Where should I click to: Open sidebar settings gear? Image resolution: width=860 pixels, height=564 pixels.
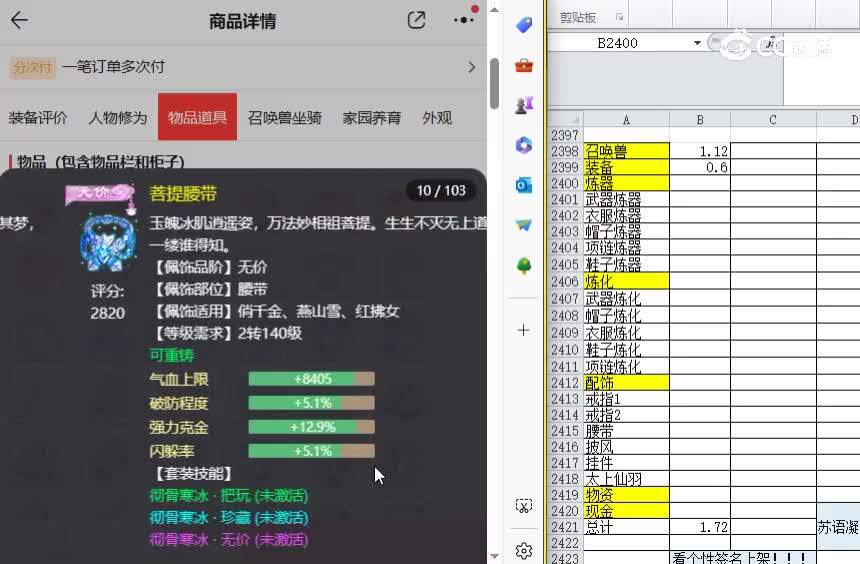[x=524, y=550]
